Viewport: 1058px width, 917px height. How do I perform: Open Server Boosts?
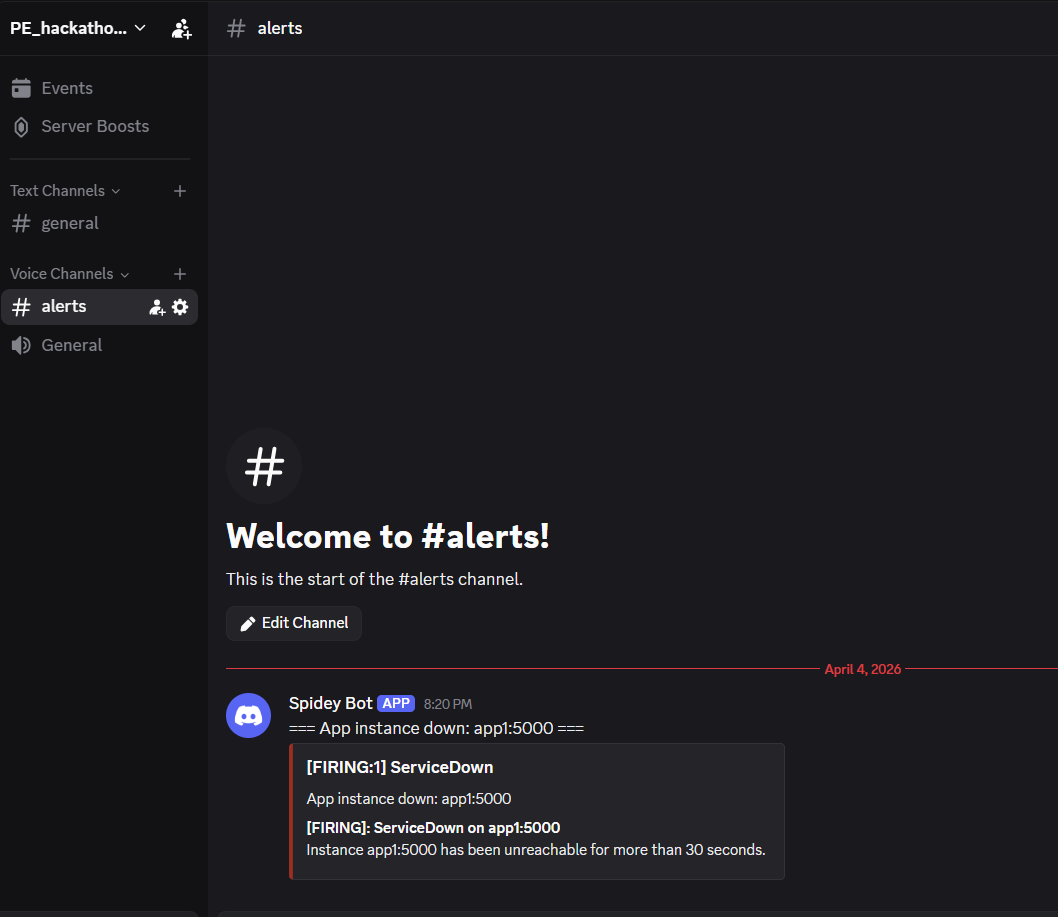[99, 126]
